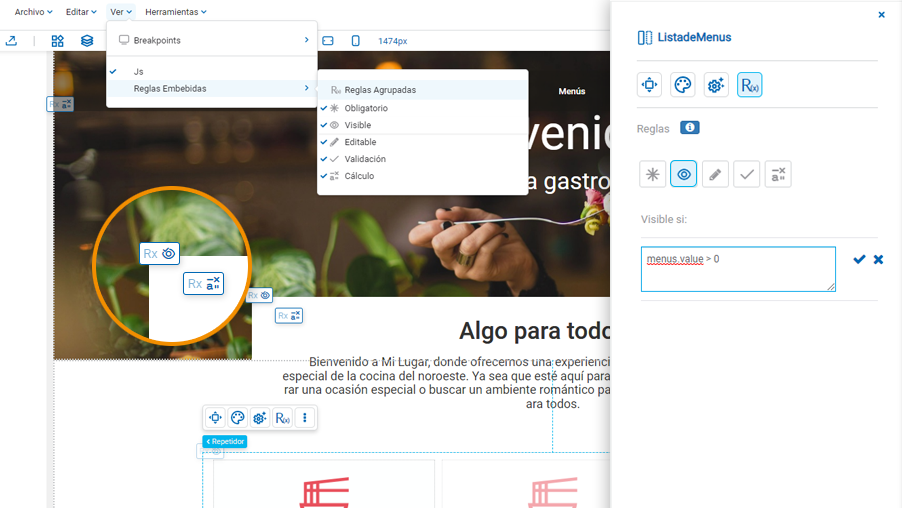Toggle the Js option in Ver menu

click(x=212, y=72)
